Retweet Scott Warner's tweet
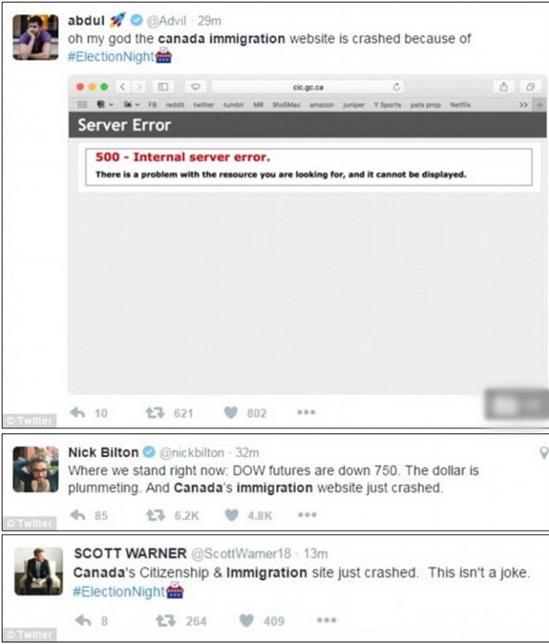 [x=166, y=620]
